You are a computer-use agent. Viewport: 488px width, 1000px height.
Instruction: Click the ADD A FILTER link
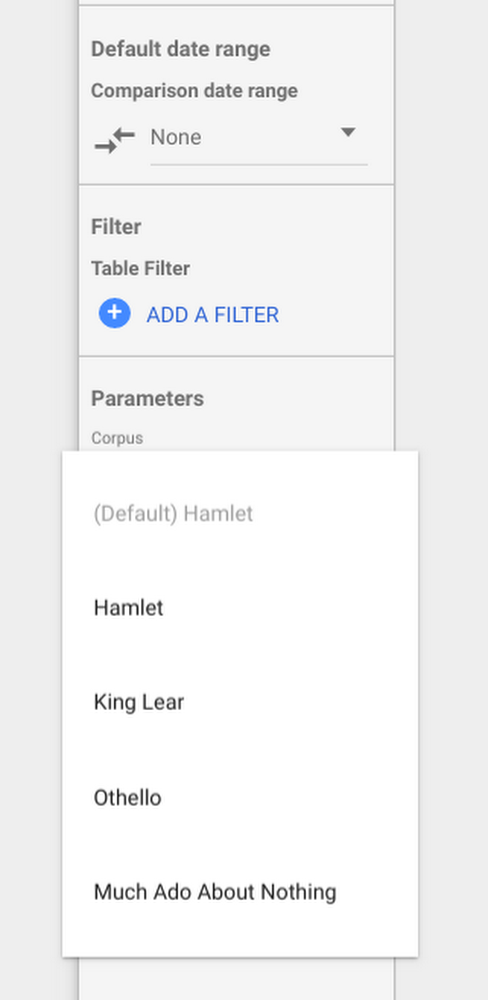pos(212,315)
